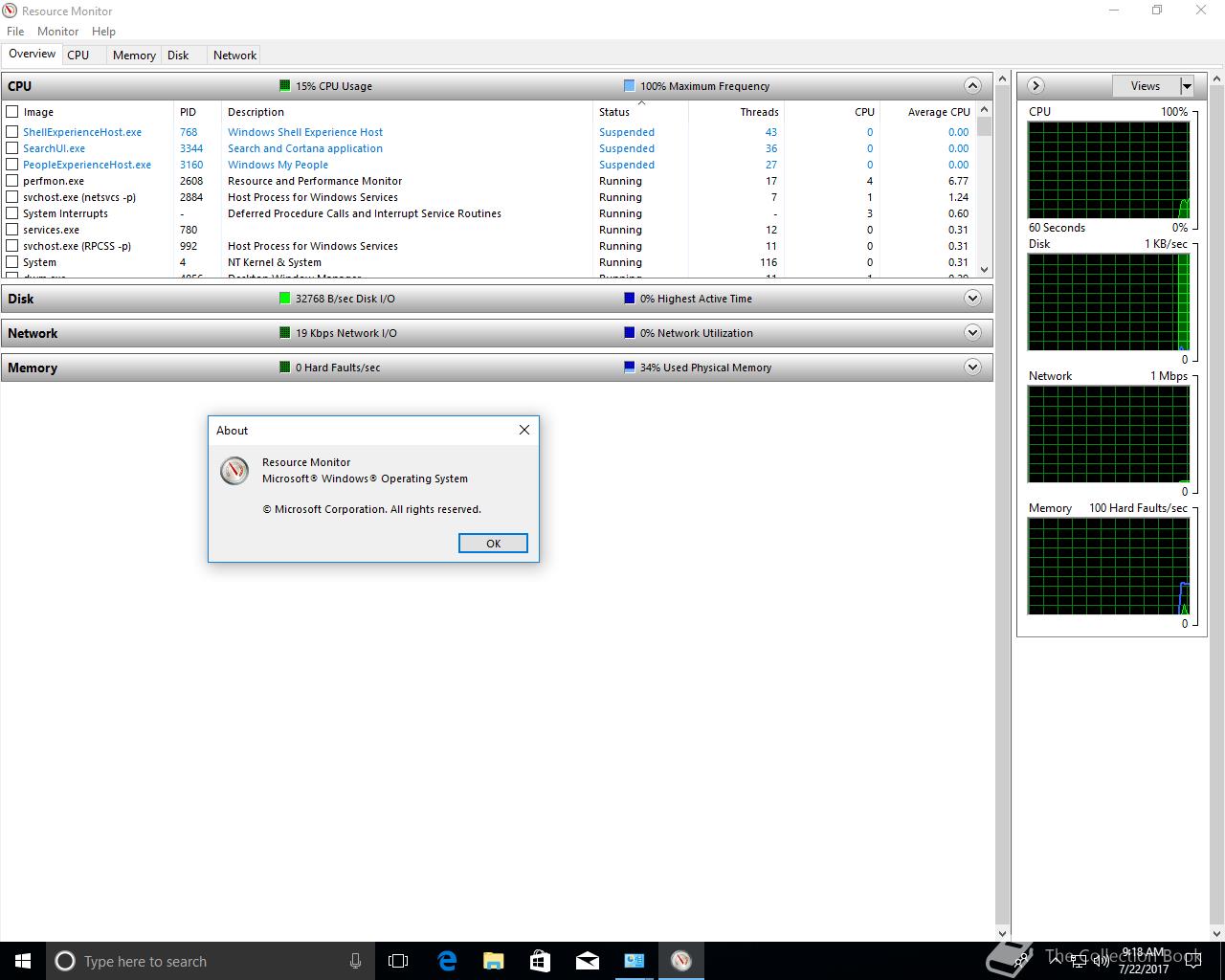
Task: Open the Outlook-style taskbar app icon
Action: [x=634, y=961]
